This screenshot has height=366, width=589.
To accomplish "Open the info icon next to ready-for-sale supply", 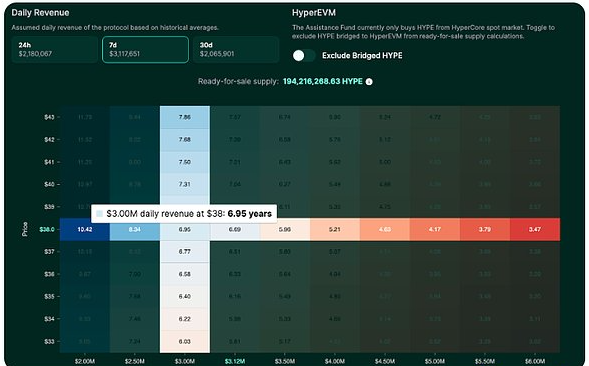I will (x=369, y=82).
